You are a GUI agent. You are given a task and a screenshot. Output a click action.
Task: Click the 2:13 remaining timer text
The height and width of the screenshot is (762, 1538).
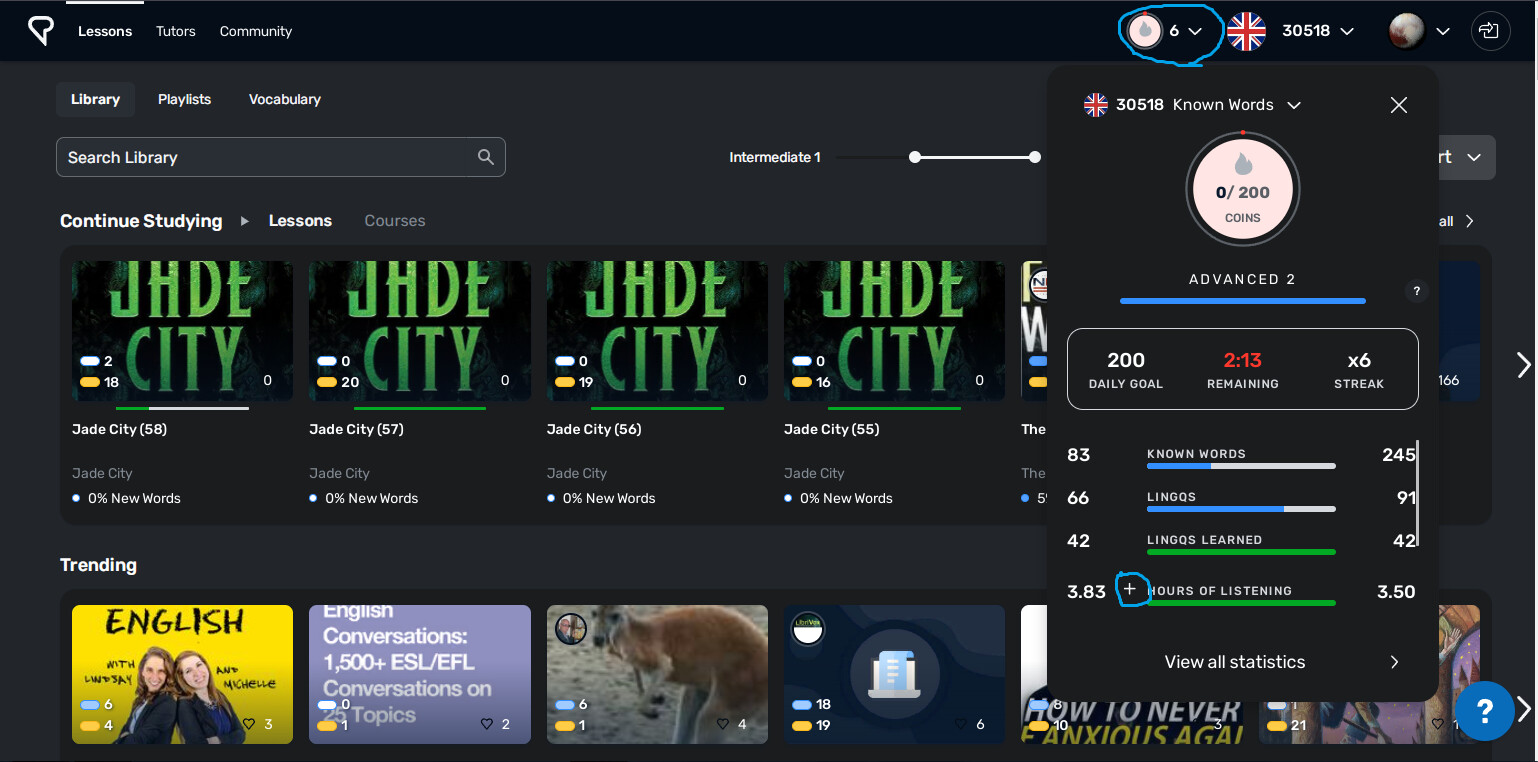[x=1243, y=360]
